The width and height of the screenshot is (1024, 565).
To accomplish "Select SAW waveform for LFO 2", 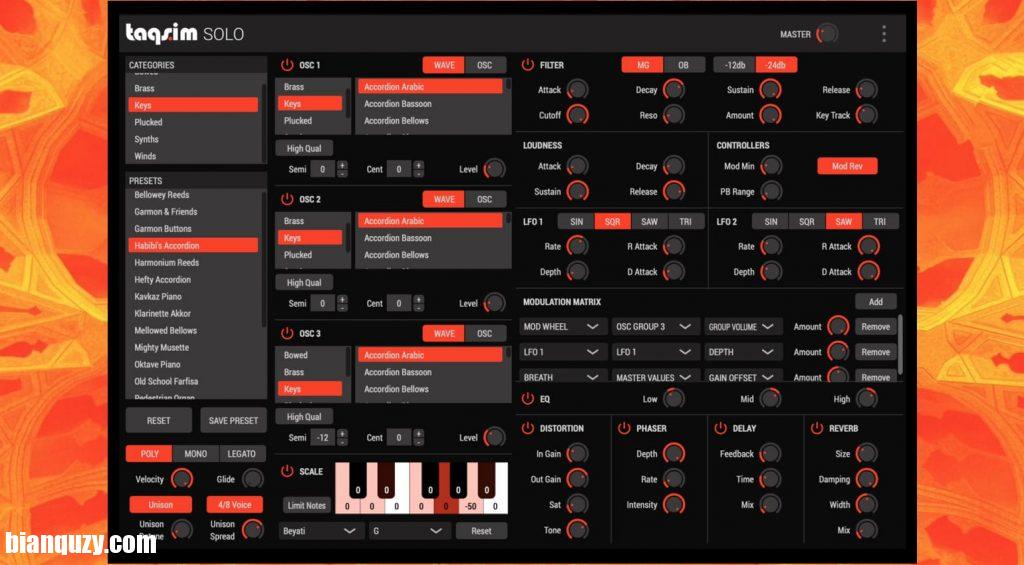I will [x=844, y=221].
